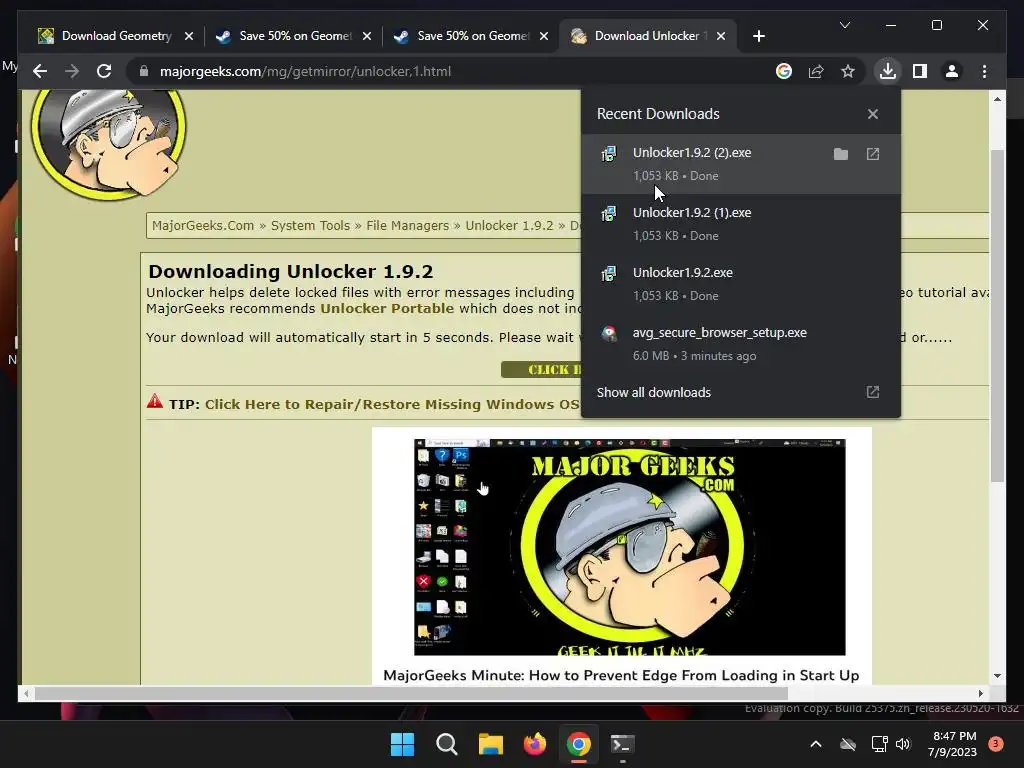Close the first Save 50% on Geometry tab

click(x=367, y=36)
